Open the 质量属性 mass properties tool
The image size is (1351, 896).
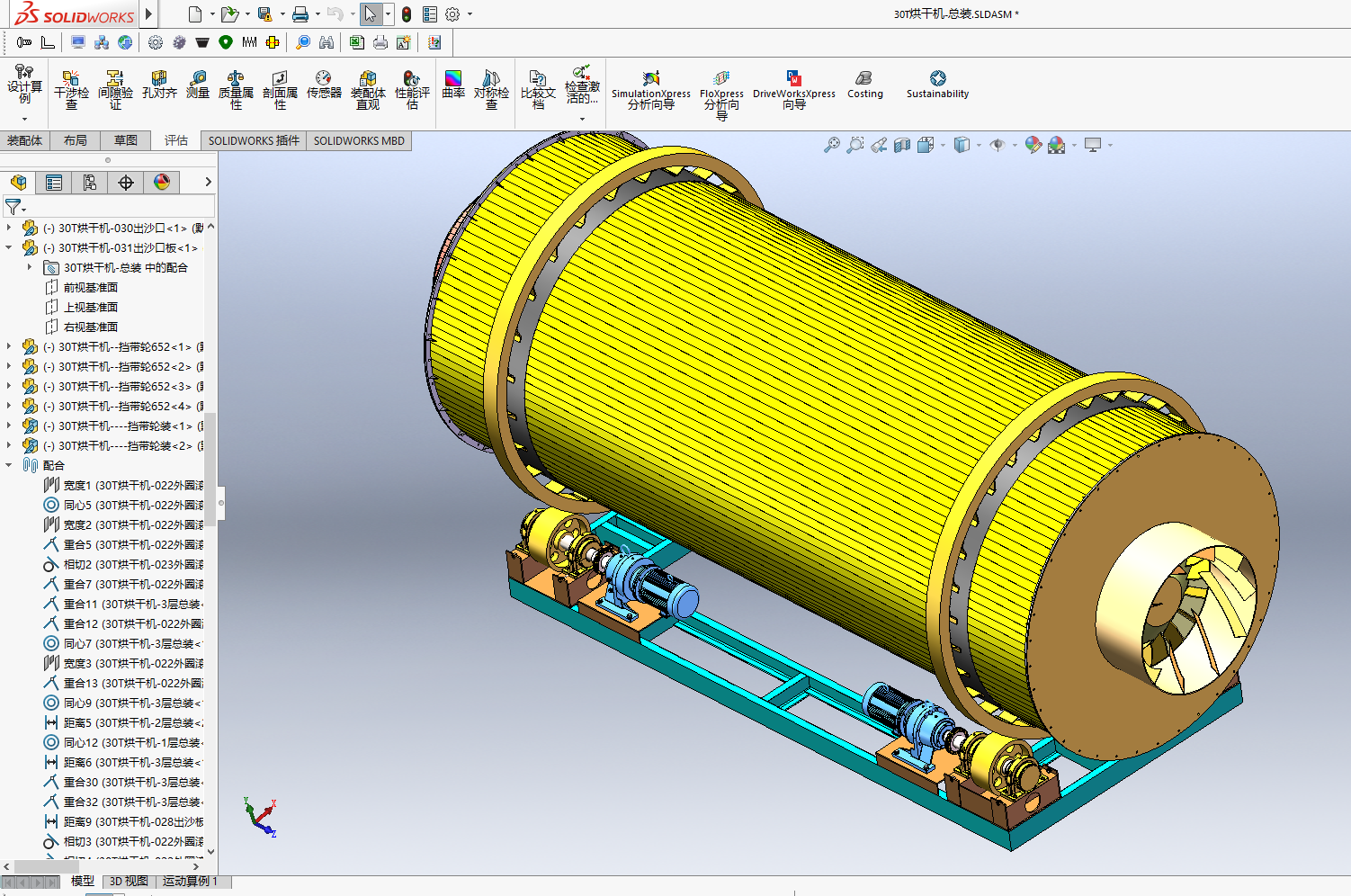click(236, 90)
